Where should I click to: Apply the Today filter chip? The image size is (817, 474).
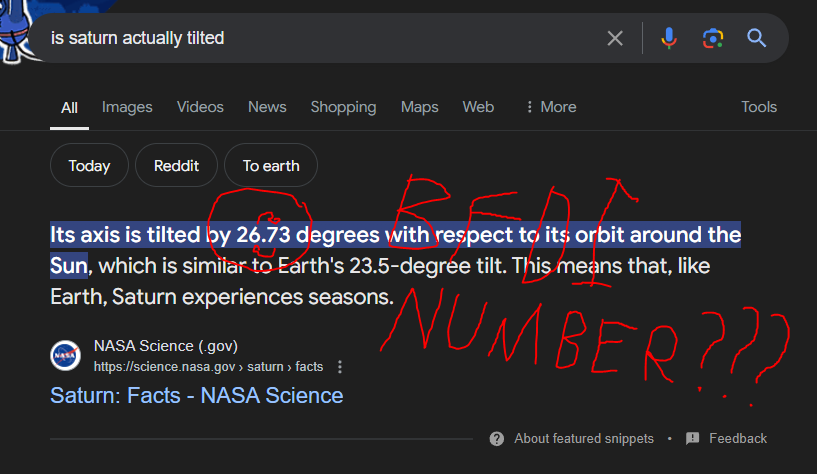[x=89, y=166]
